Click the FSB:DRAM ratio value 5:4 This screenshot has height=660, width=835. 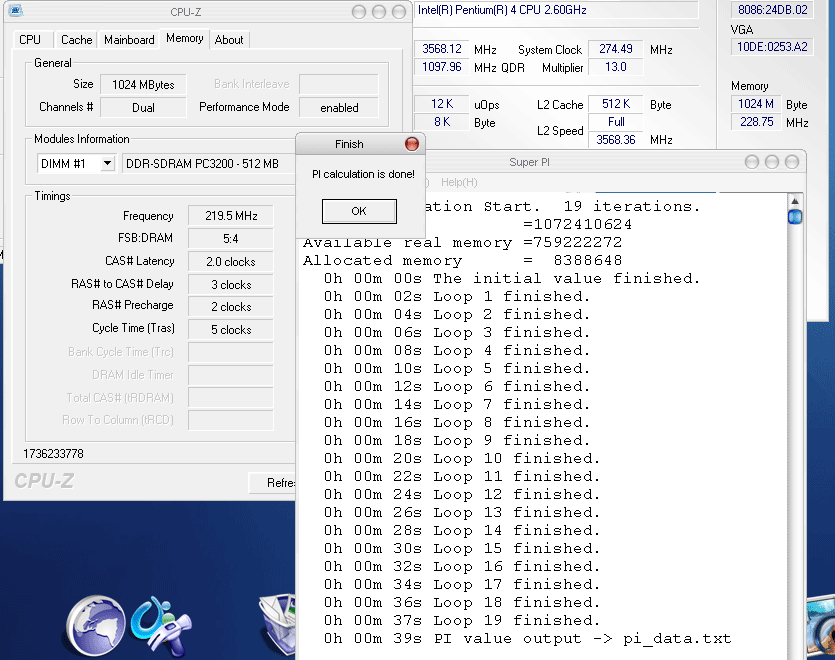pyautogui.click(x=231, y=239)
